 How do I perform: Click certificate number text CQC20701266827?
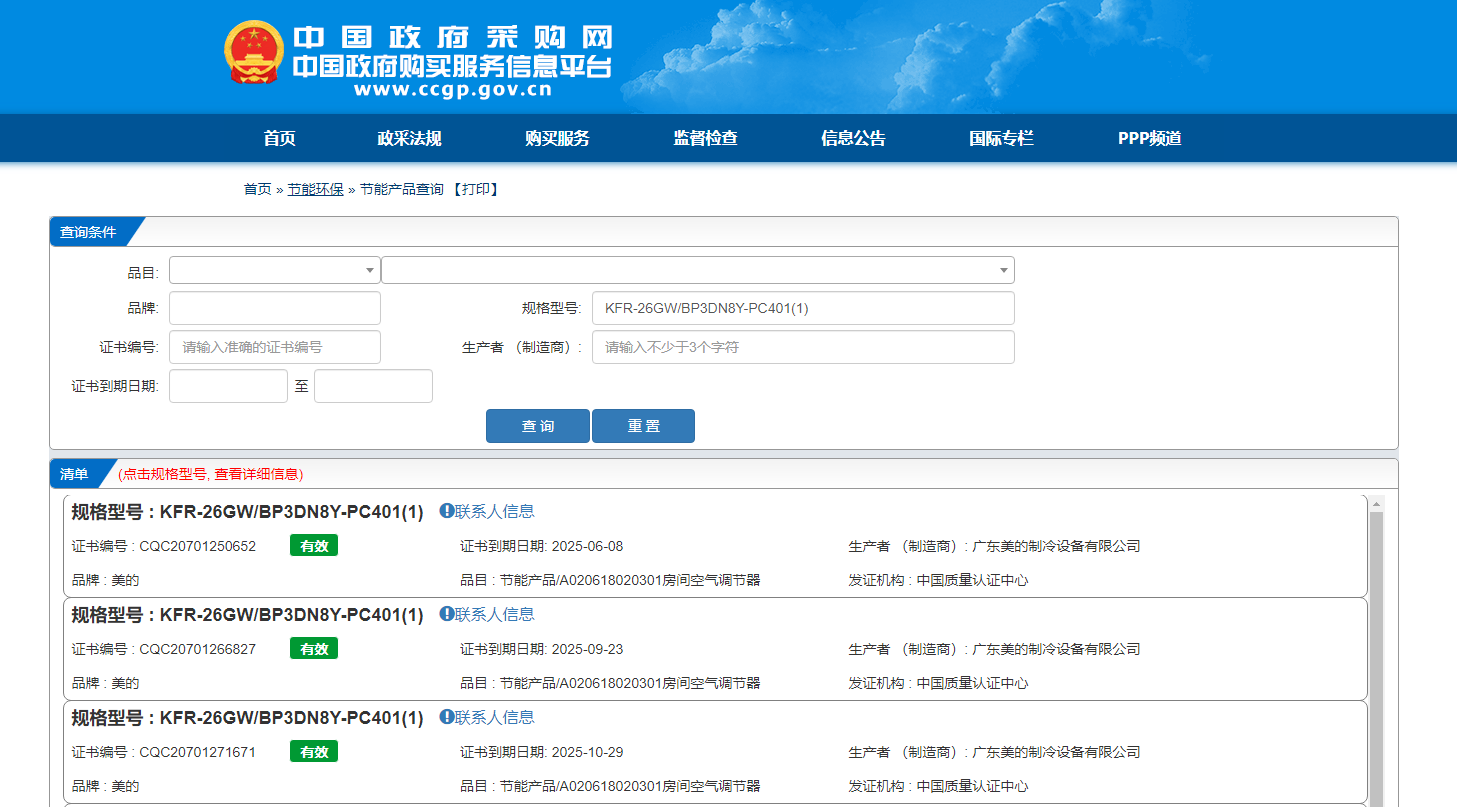pos(197,649)
